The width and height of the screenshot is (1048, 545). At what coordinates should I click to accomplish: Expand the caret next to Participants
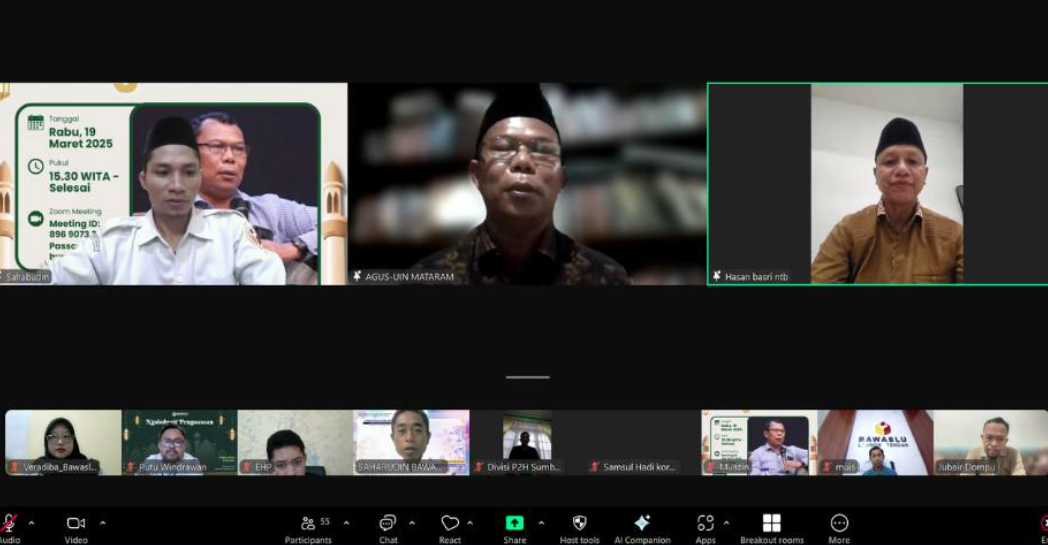(x=346, y=523)
